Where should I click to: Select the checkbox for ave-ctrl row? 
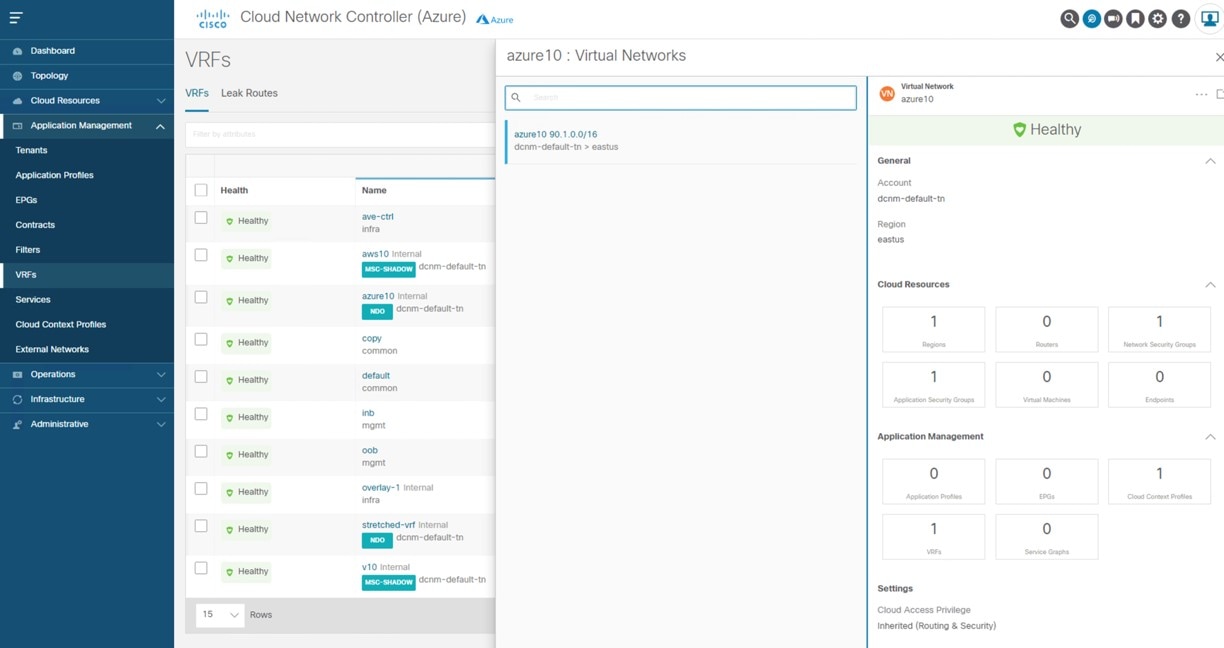[201, 218]
